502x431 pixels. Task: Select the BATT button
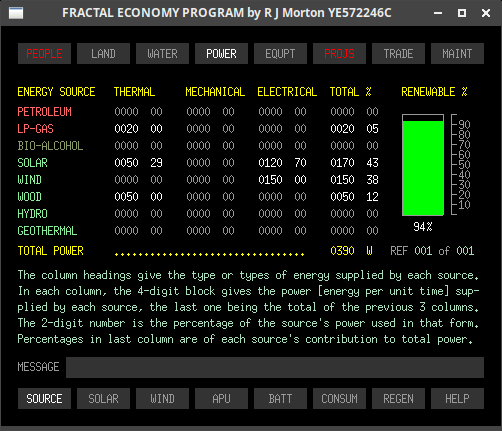coord(280,398)
